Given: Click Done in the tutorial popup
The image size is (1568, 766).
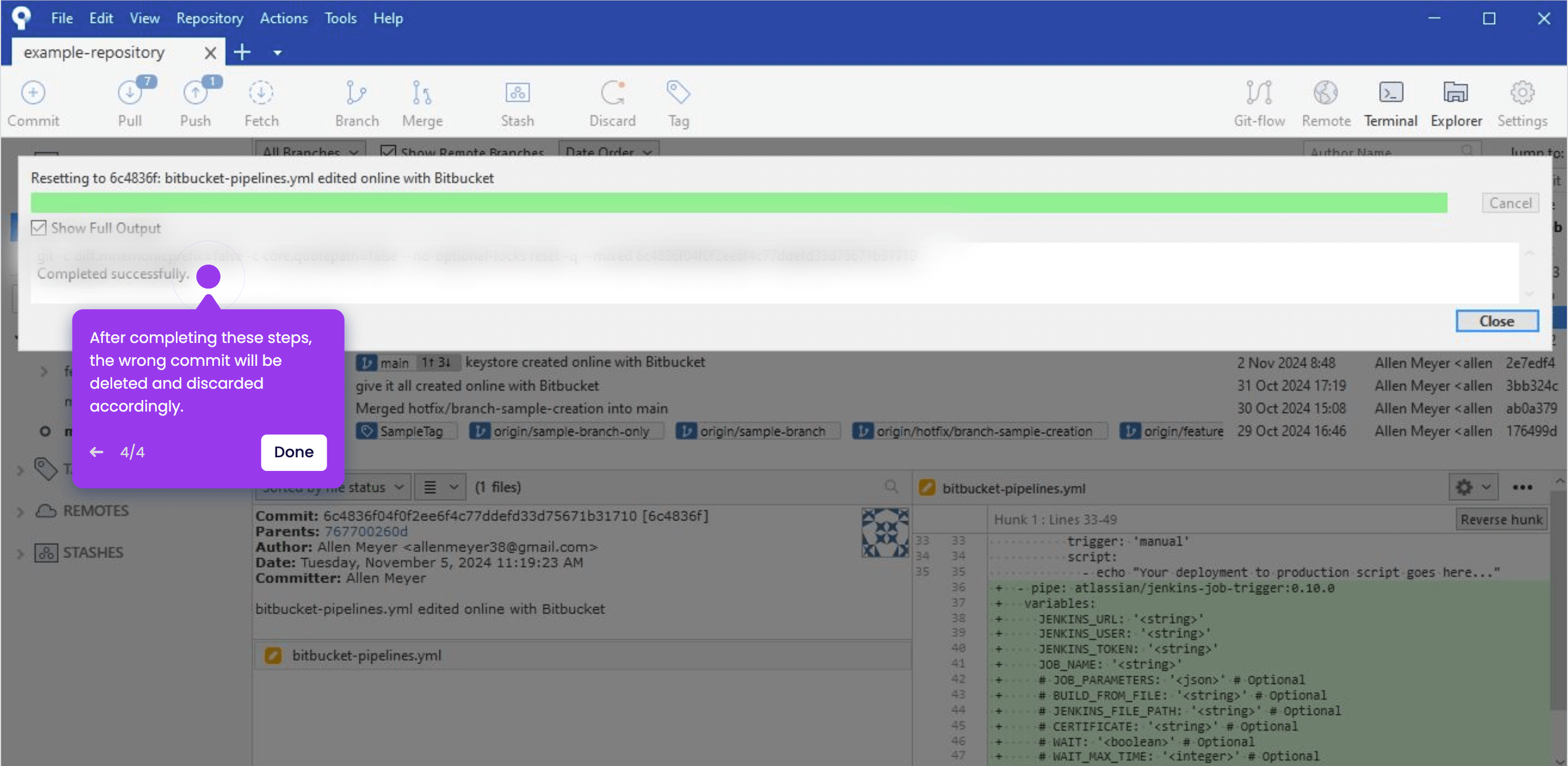Looking at the screenshot, I should click(x=293, y=452).
